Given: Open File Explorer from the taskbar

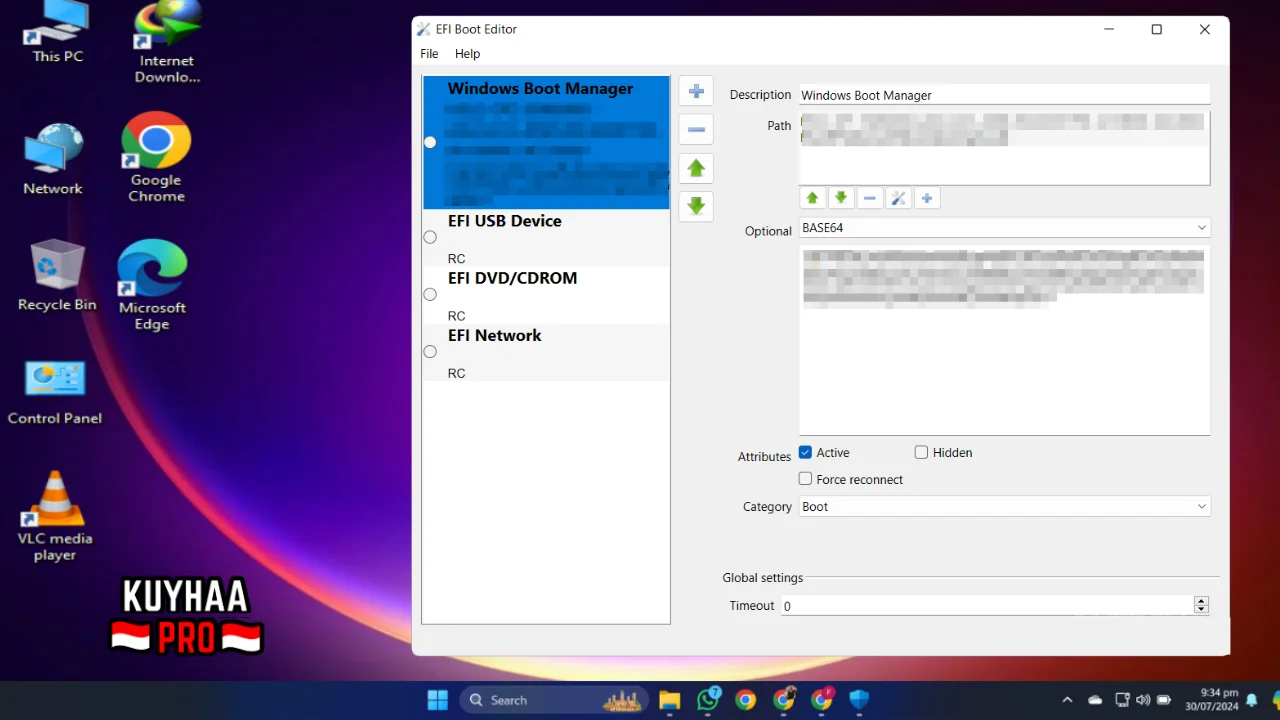Looking at the screenshot, I should [669, 700].
